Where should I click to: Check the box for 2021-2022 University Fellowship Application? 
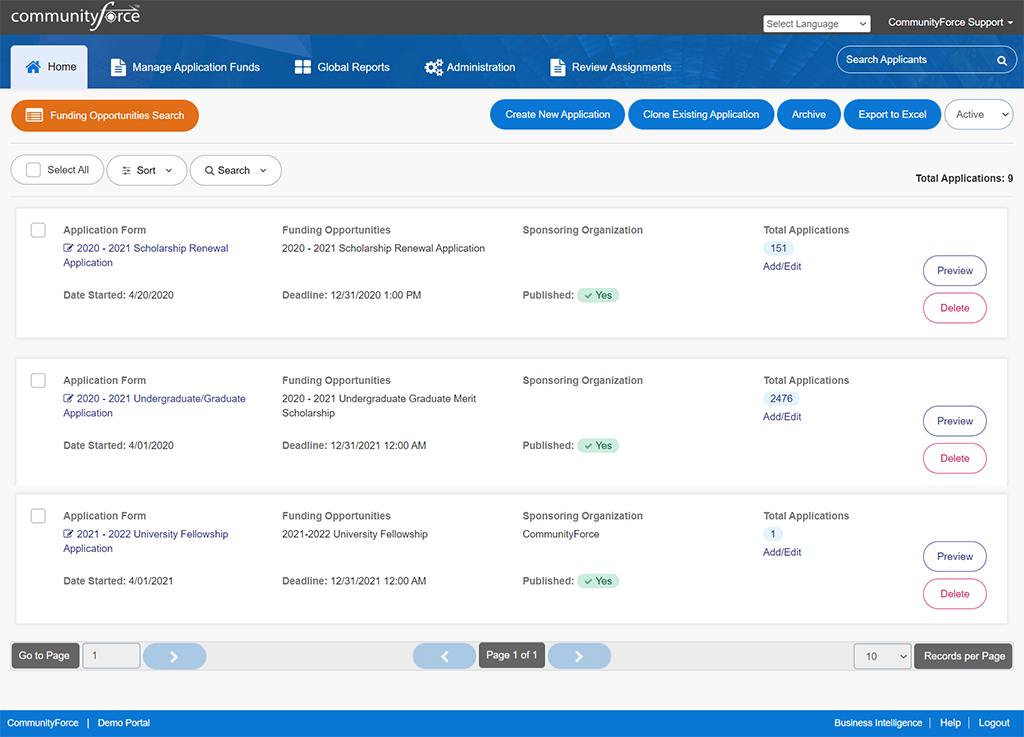38,516
